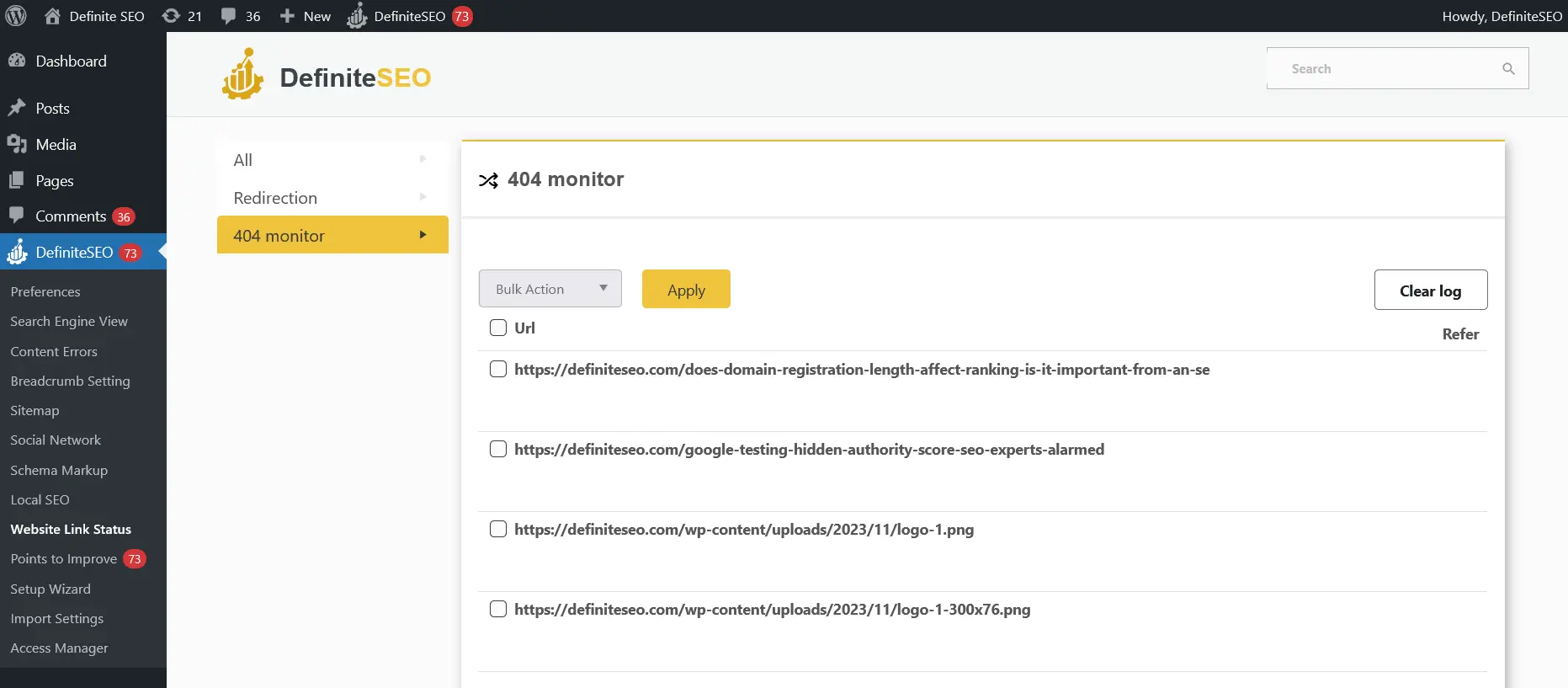Viewport: 1568px width, 688px height.
Task: Open Content Errors submenu item
Action: pyautogui.click(x=54, y=351)
